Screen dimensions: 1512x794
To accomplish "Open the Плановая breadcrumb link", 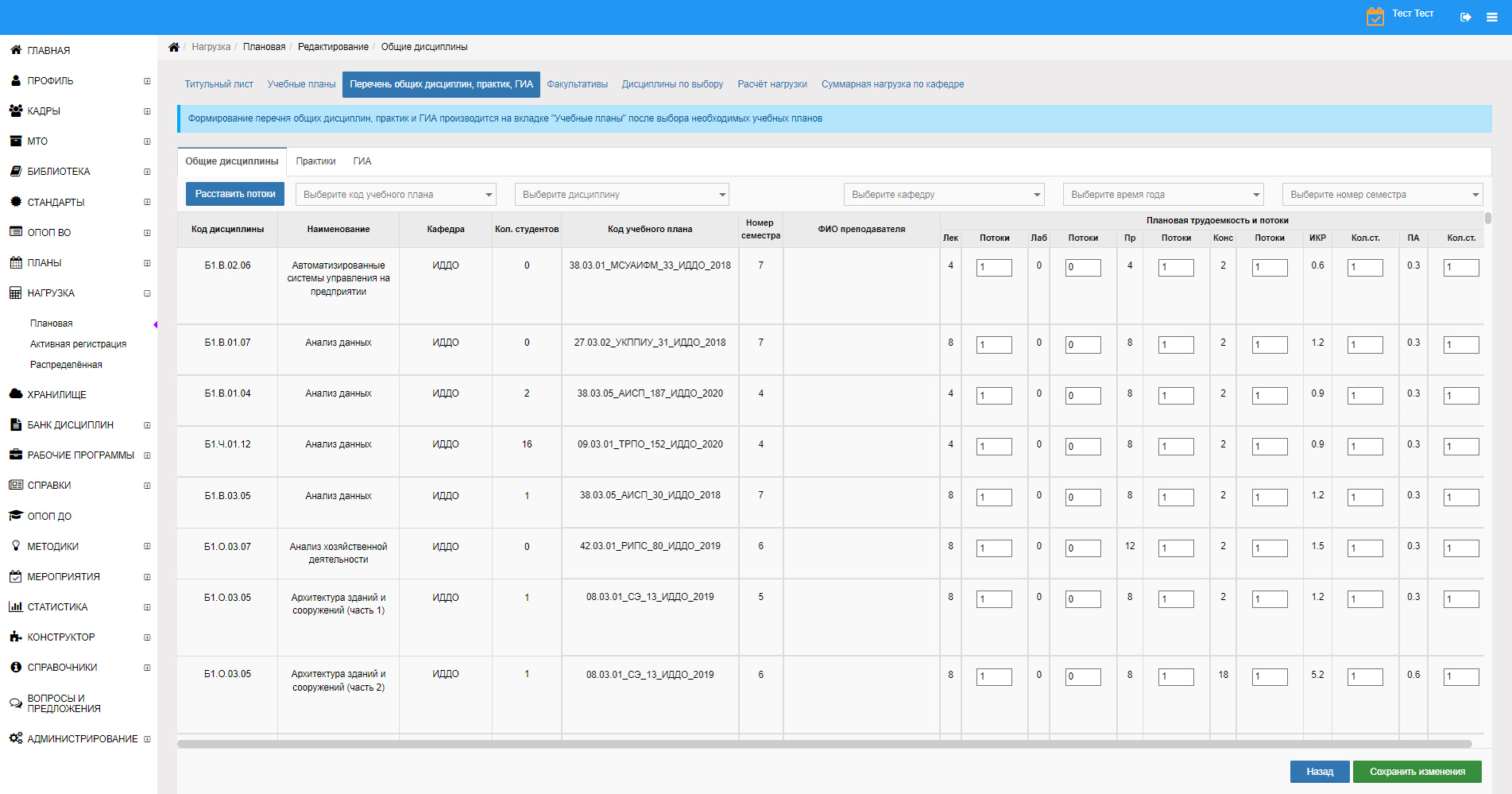I will [x=264, y=47].
